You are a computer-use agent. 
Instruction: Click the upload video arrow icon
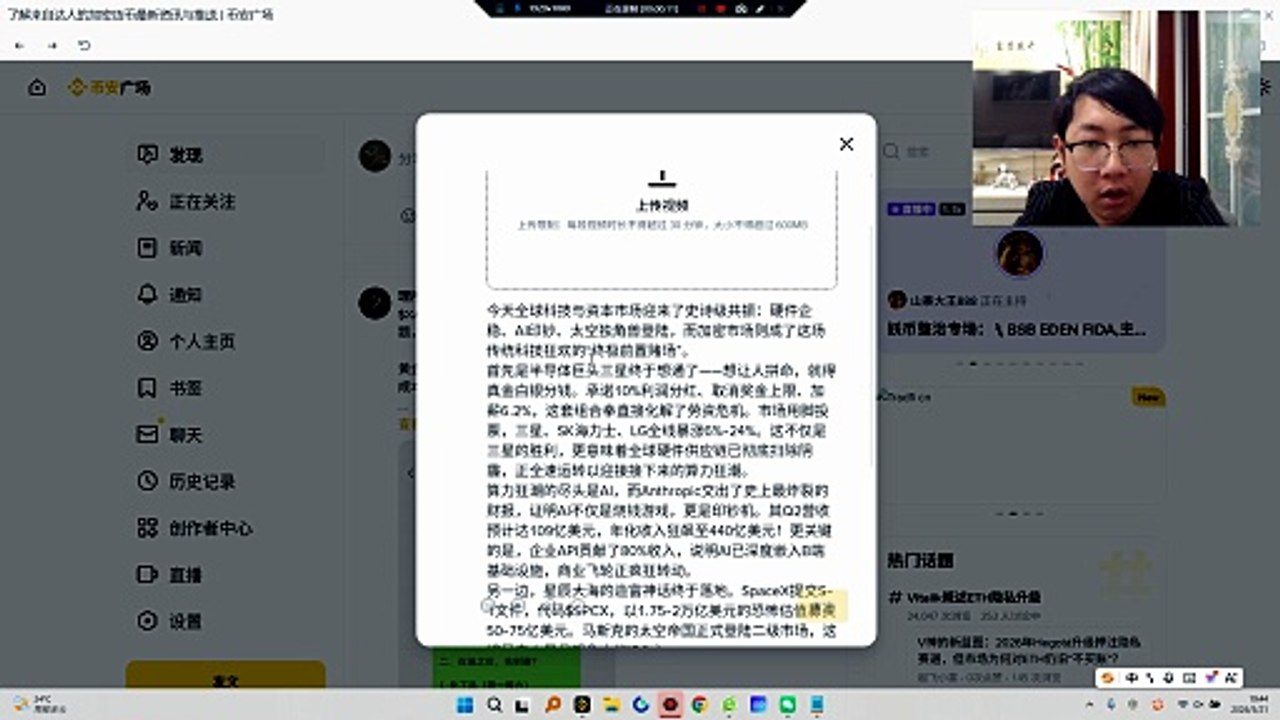pyautogui.click(x=661, y=179)
